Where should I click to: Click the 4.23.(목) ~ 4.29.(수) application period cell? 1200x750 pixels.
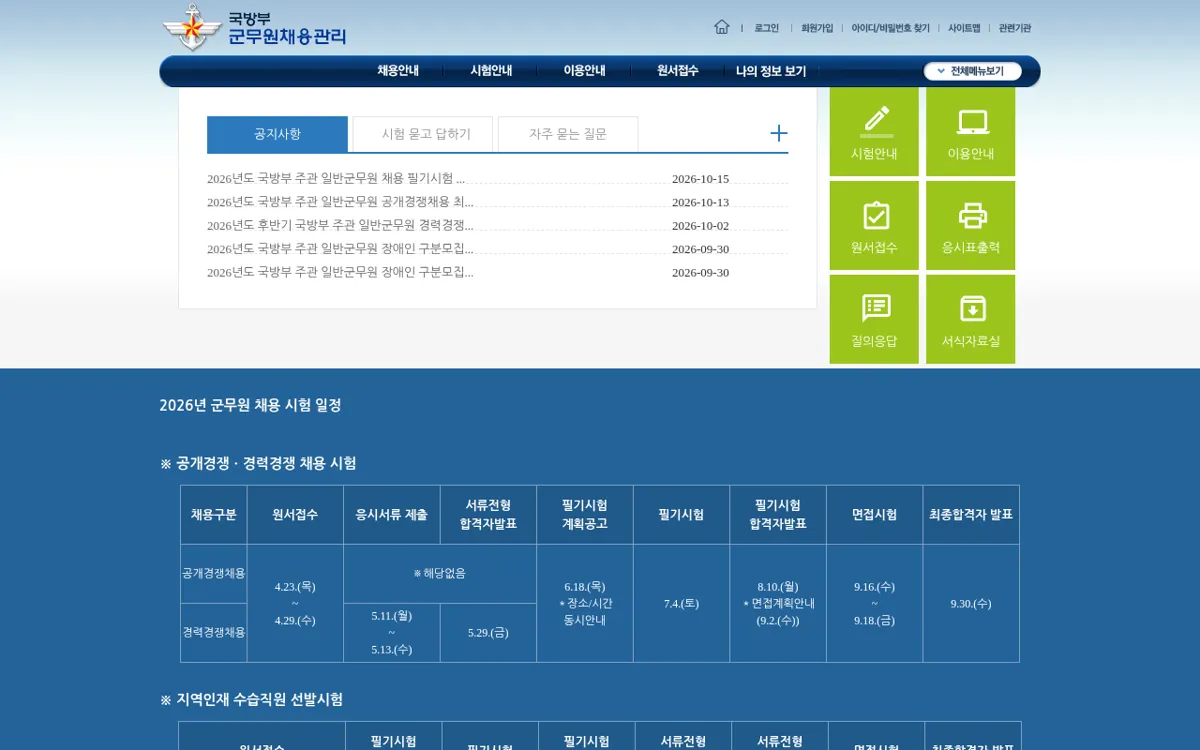(295, 603)
